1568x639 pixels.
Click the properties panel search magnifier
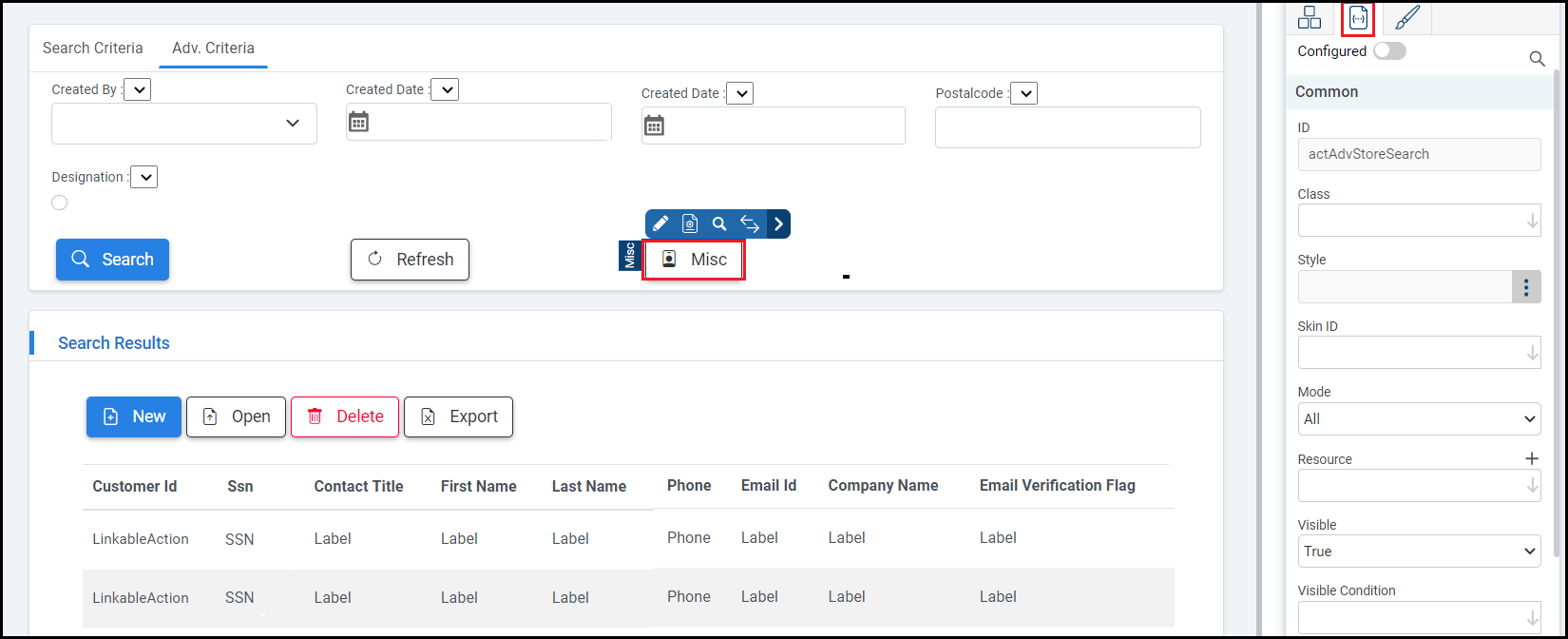pos(1537,59)
